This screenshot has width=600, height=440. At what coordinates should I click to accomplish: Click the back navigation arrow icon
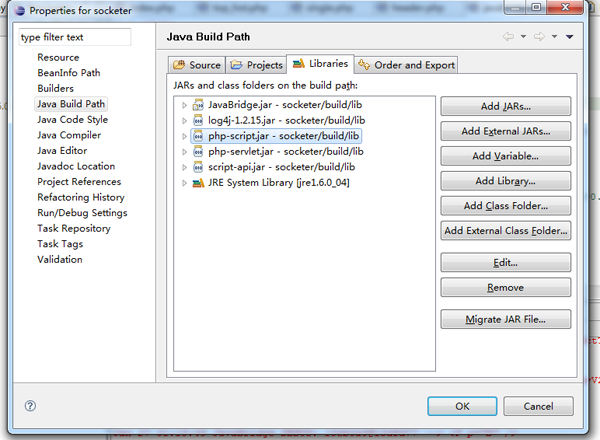click(x=510, y=37)
